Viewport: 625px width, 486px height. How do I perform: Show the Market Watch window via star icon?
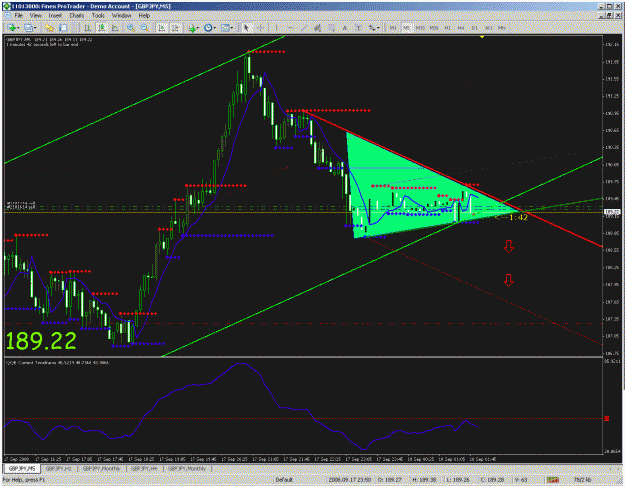point(49,28)
